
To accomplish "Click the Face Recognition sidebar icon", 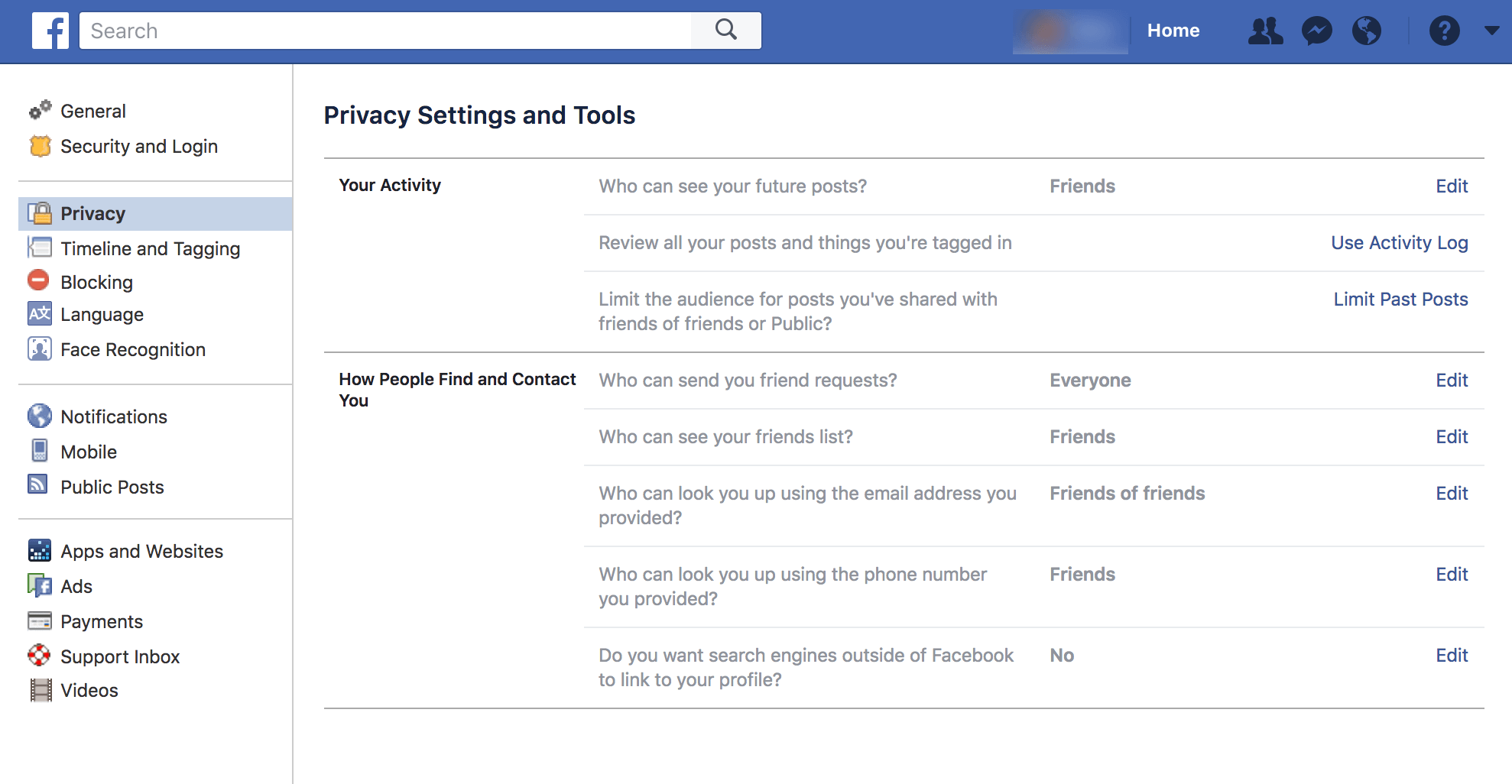I will (39, 349).
